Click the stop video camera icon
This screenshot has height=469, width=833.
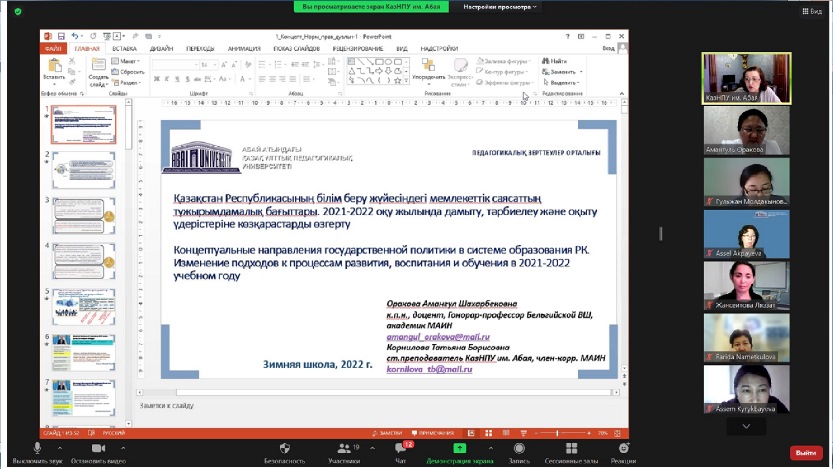point(98,448)
